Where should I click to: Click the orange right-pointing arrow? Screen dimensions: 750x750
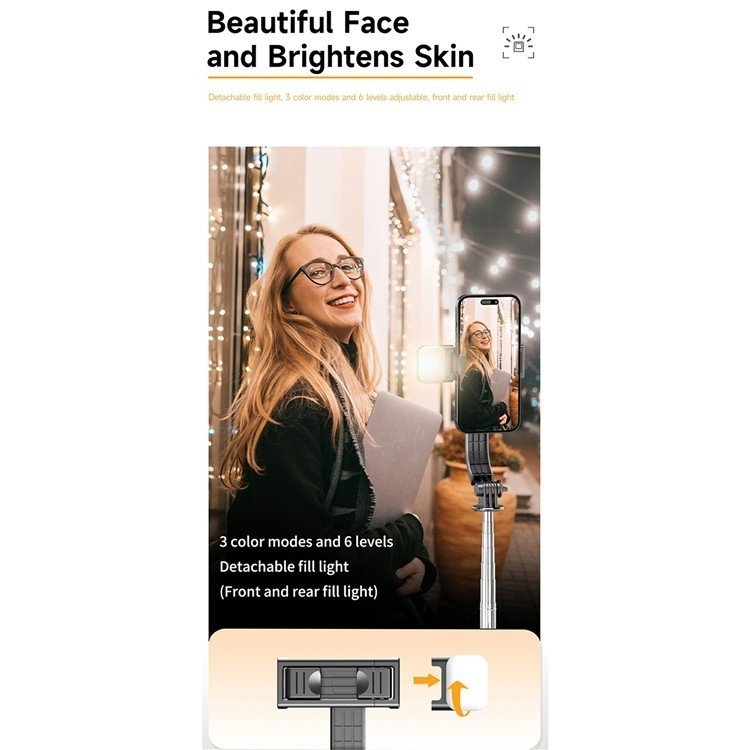click(x=426, y=680)
